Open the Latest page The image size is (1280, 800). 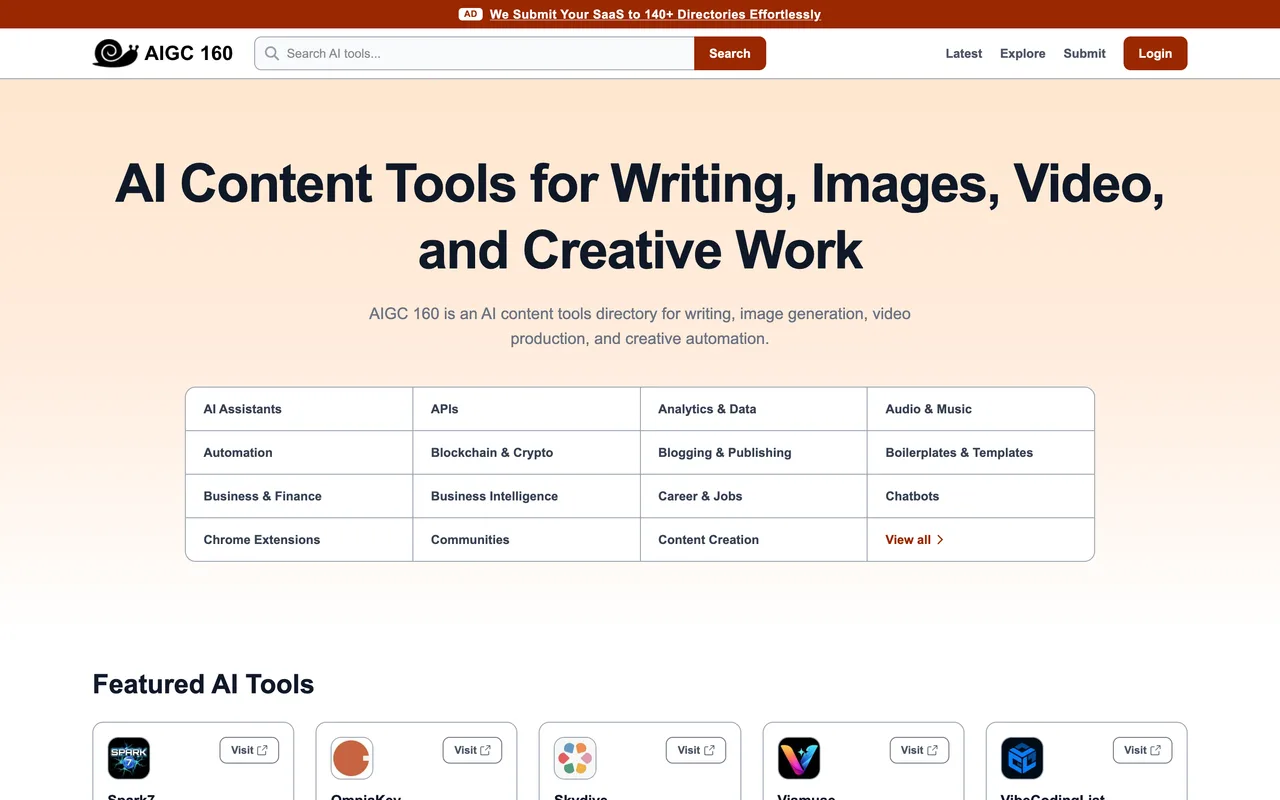(964, 54)
